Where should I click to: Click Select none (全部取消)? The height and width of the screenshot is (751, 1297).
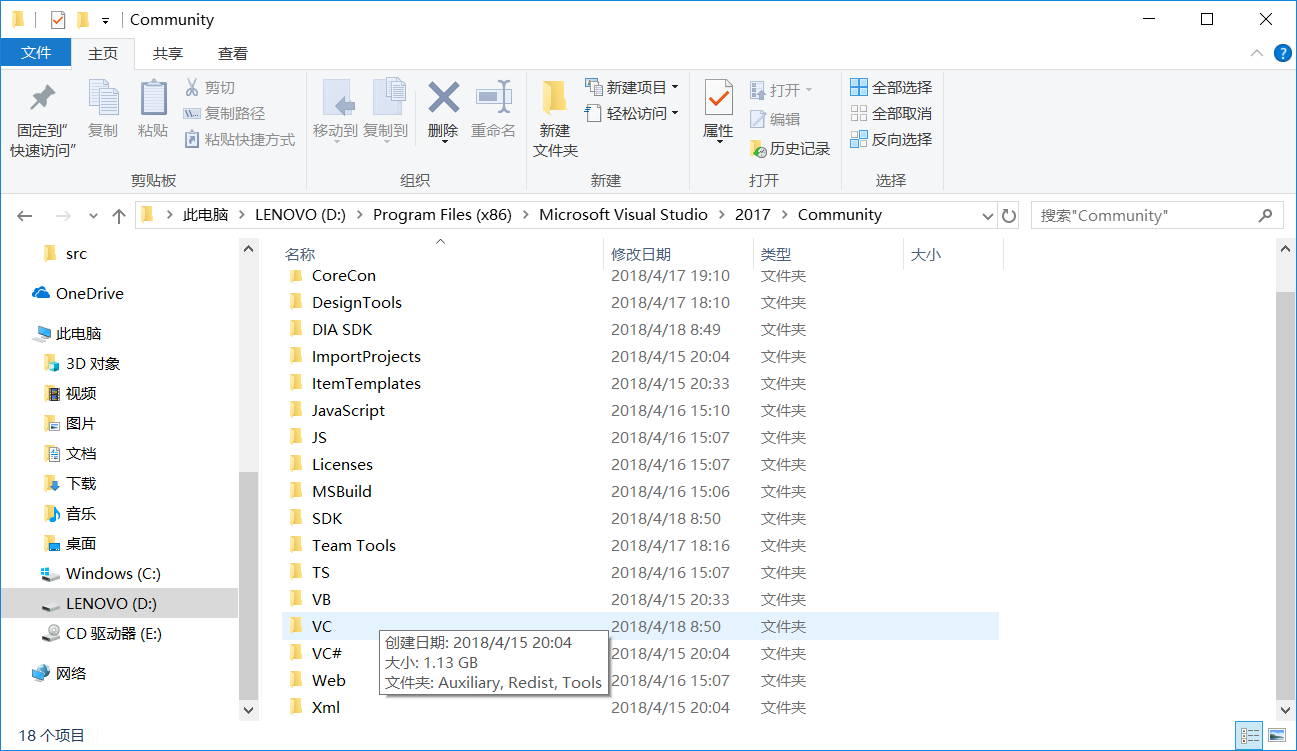[891, 113]
